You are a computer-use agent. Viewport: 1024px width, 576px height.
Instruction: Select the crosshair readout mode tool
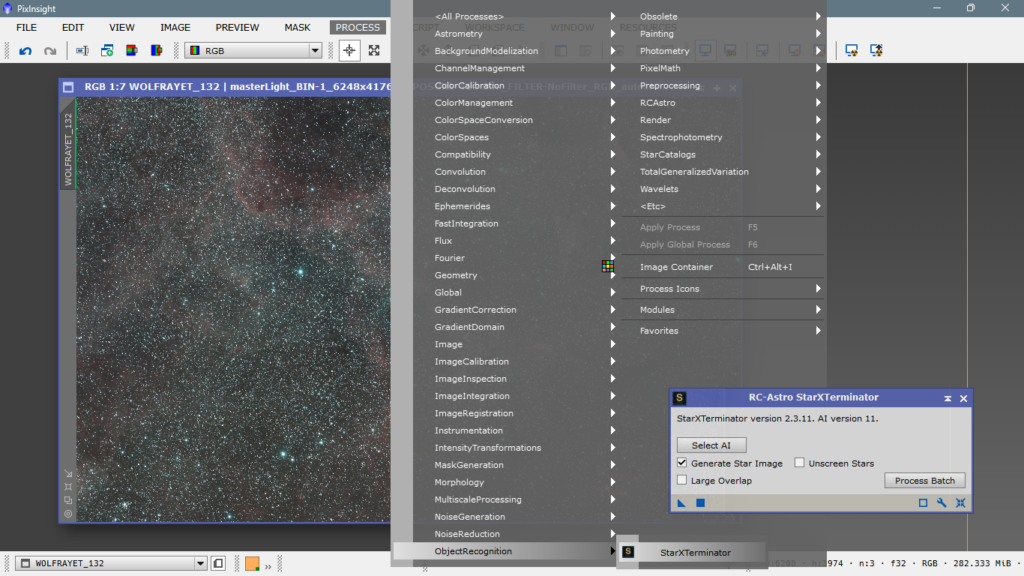(x=349, y=51)
